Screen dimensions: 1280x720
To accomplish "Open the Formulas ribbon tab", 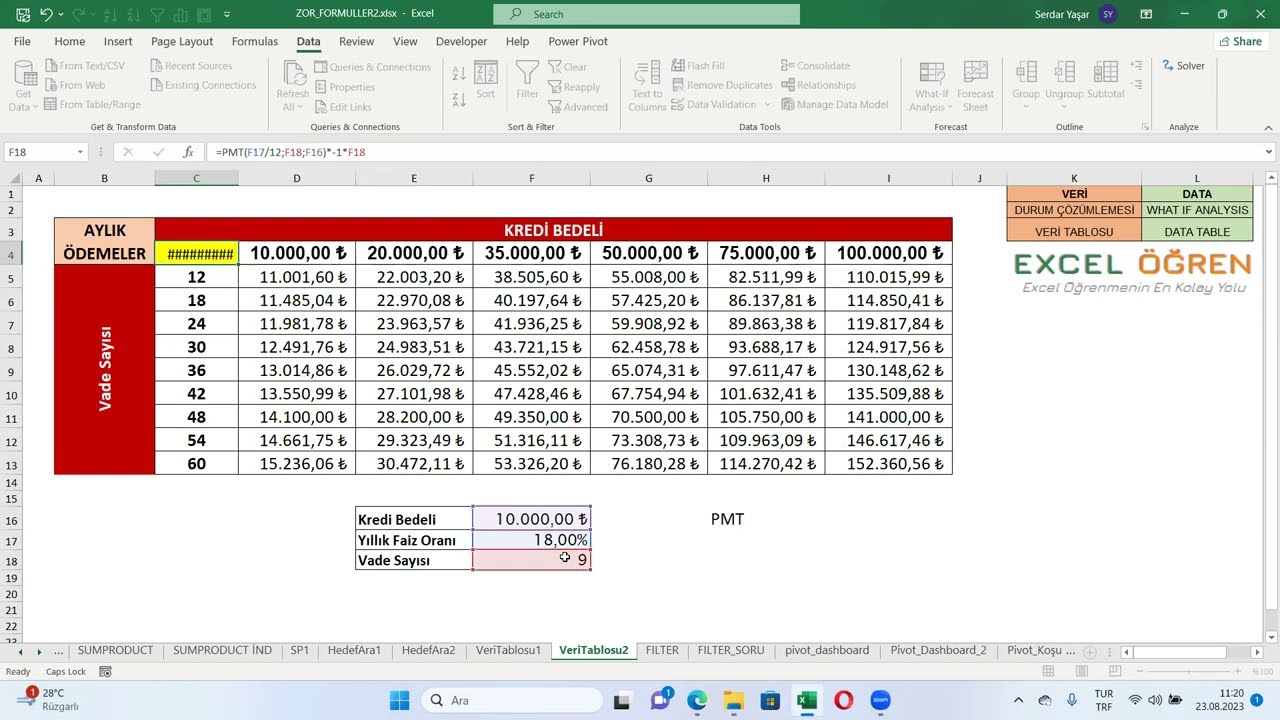I will point(255,41).
